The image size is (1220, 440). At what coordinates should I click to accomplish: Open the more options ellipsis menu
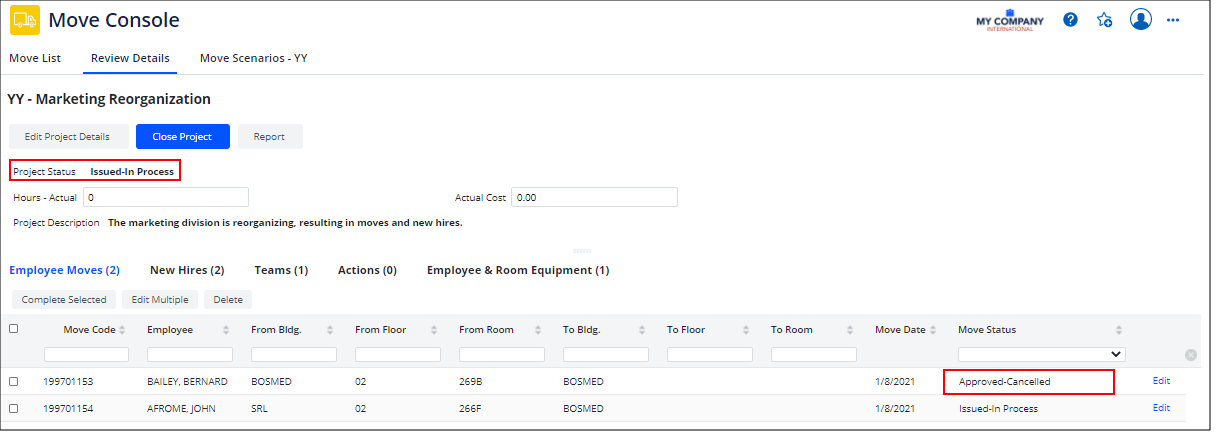pyautogui.click(x=1173, y=19)
